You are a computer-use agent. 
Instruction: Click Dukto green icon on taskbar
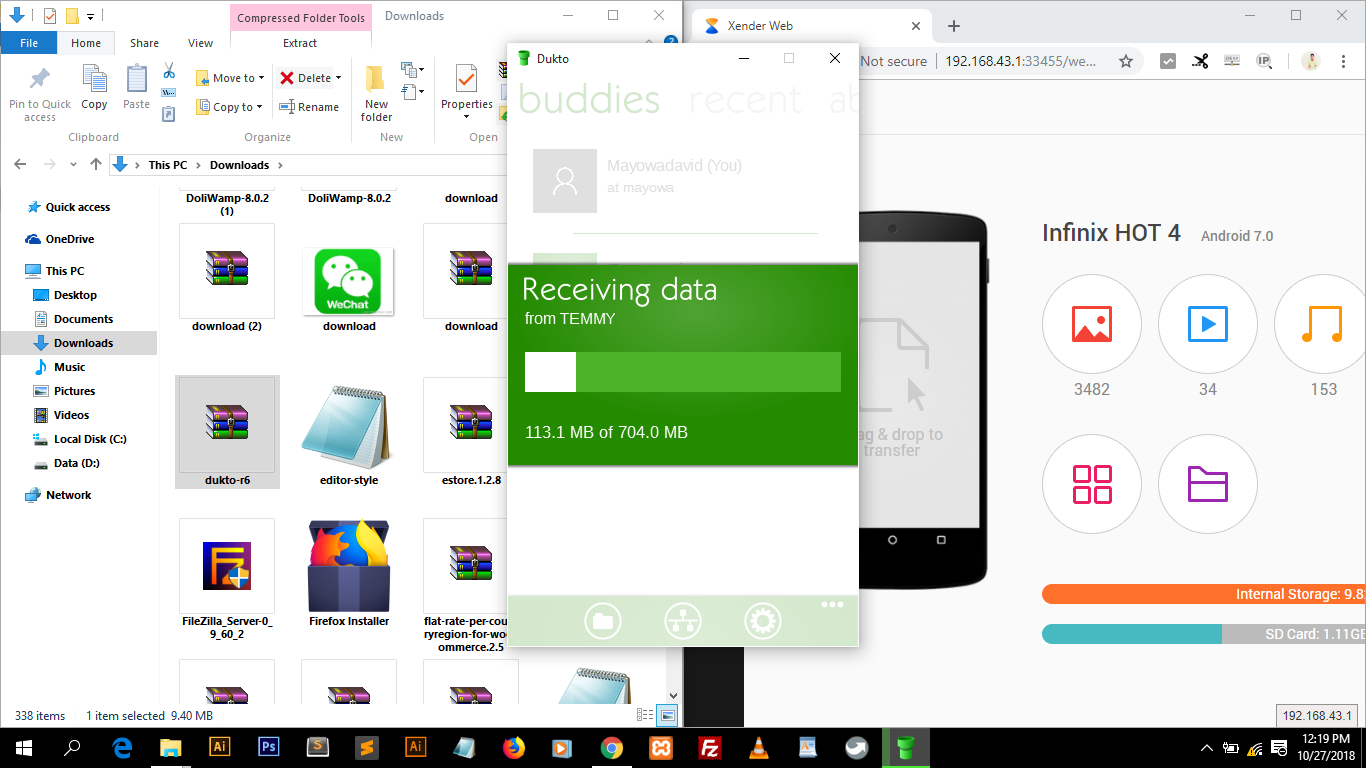click(906, 747)
